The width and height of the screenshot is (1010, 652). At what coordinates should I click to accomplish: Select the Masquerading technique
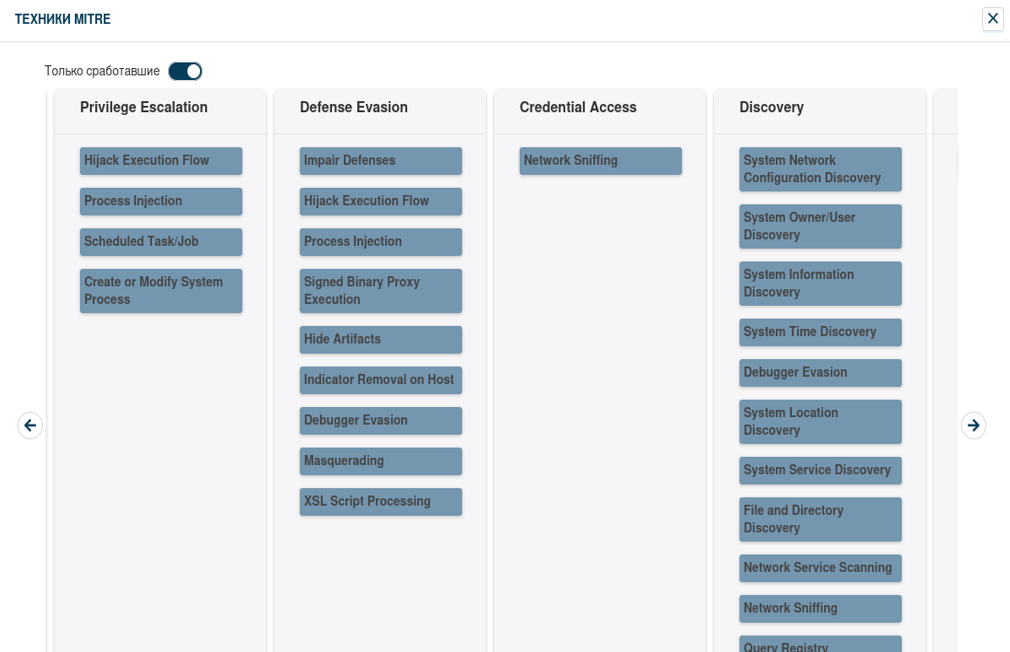(x=381, y=461)
